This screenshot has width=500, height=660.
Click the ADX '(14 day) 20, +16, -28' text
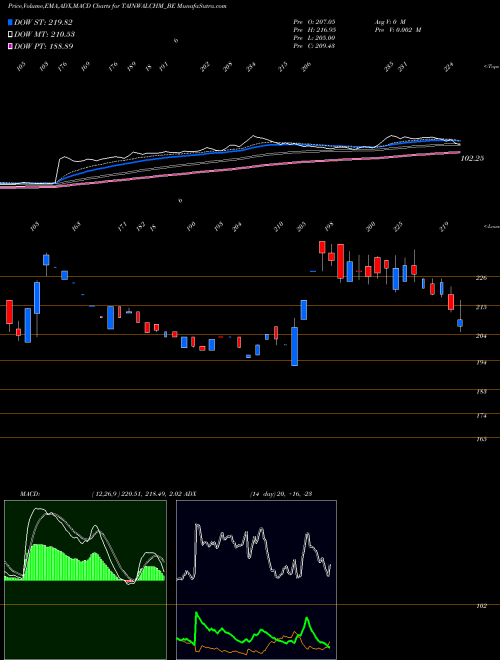tap(281, 493)
